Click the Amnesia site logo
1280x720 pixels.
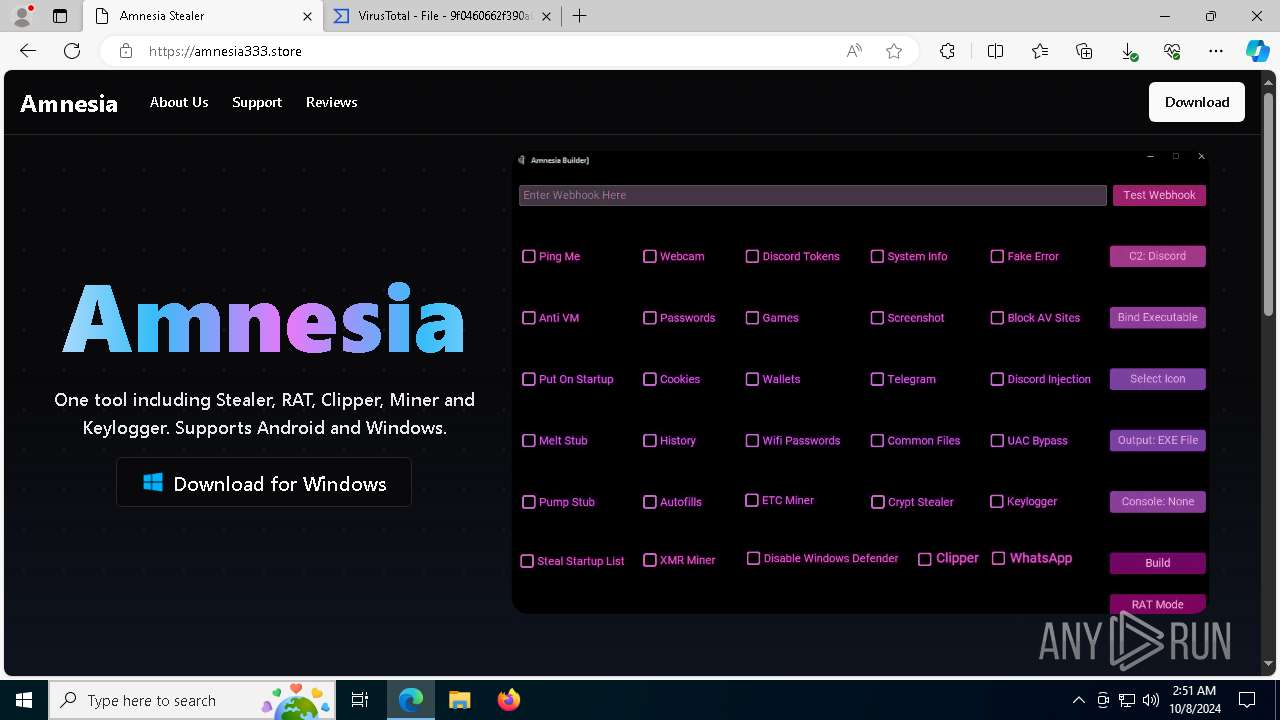click(x=69, y=103)
